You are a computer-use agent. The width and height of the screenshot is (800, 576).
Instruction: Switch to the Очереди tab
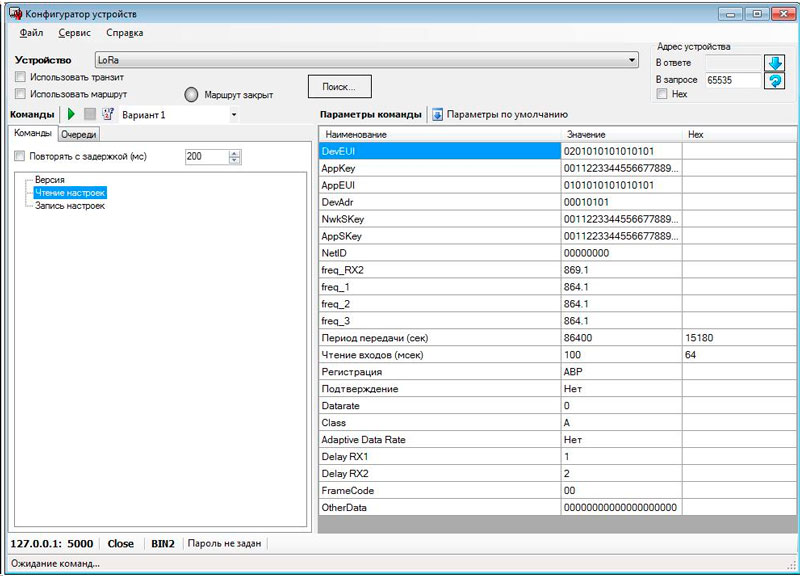pyautogui.click(x=79, y=134)
